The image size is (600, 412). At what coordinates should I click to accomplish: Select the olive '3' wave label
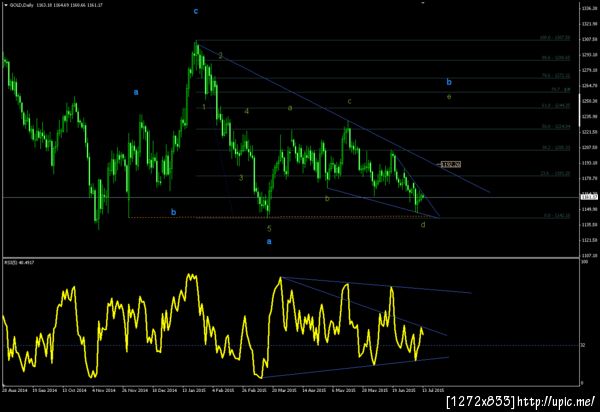(x=241, y=178)
